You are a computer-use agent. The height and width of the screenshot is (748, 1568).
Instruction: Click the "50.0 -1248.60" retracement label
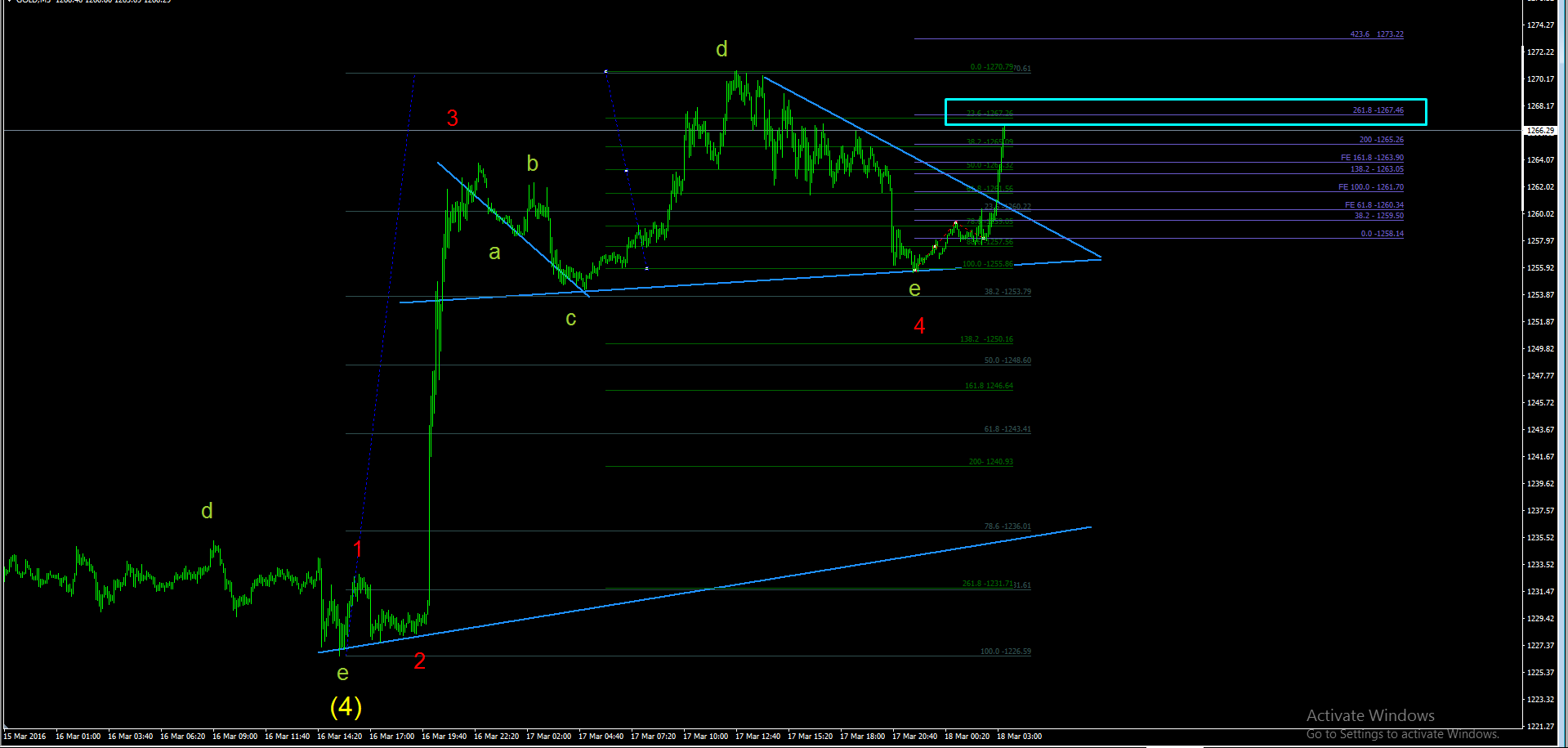[x=1007, y=361]
